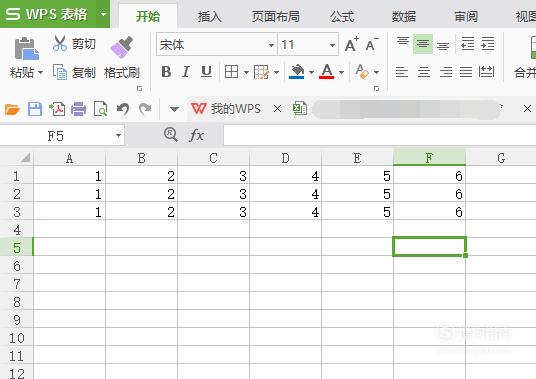This screenshot has height=379, width=536.
Task: Click the Paste clipboard icon
Action: point(26,49)
